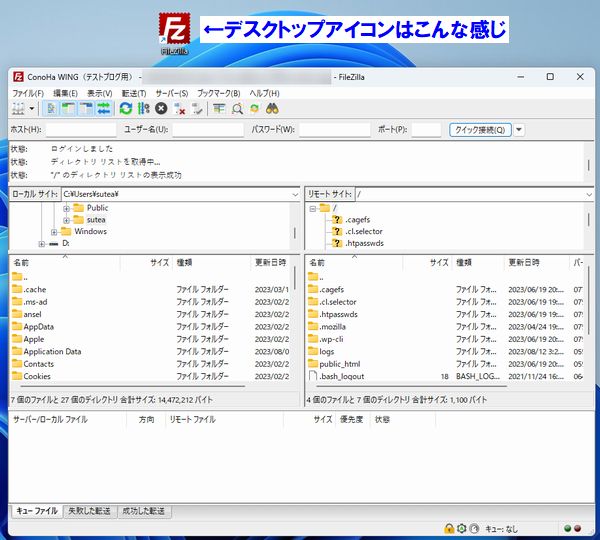Expand the Windows folder in local tree
Screen dimensions: 600x540
(54, 232)
